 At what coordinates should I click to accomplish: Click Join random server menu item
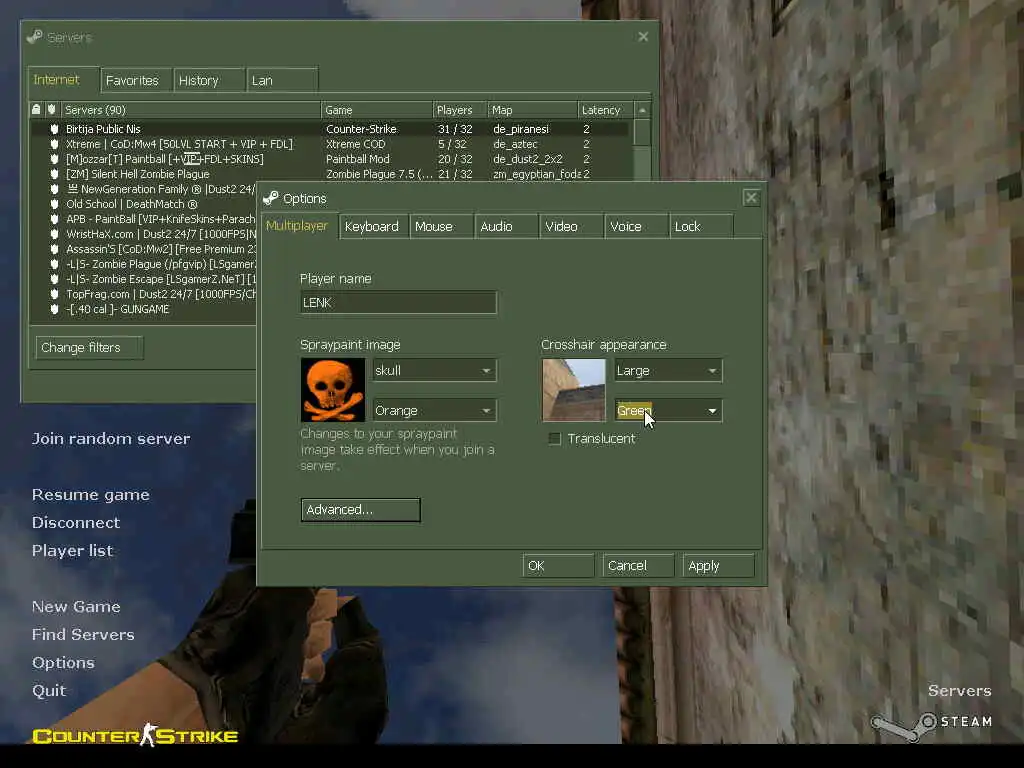pos(111,439)
